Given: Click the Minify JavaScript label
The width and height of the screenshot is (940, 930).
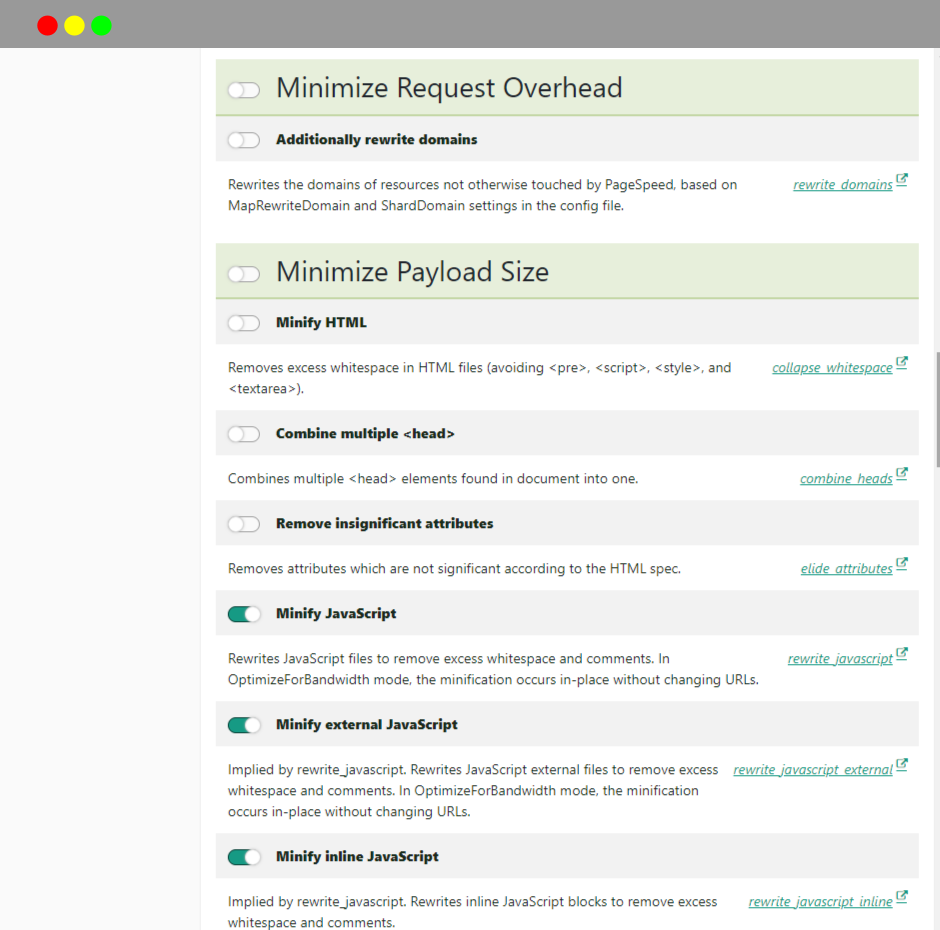Looking at the screenshot, I should tap(336, 613).
